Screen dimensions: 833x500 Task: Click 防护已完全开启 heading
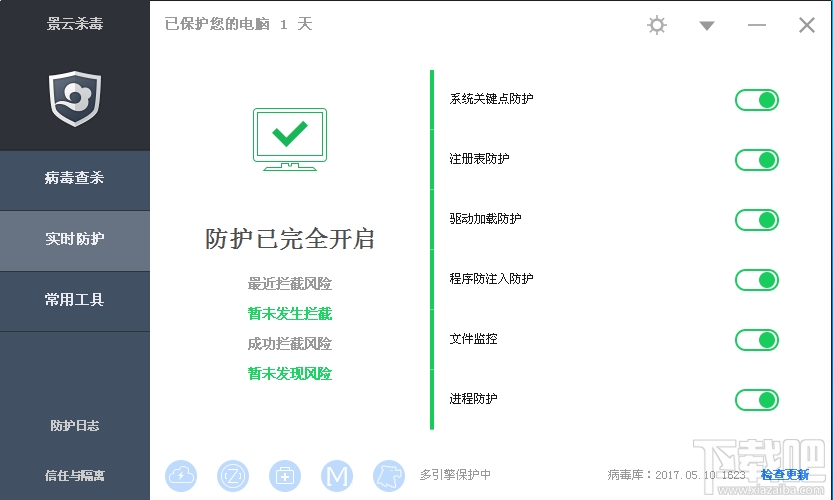290,239
